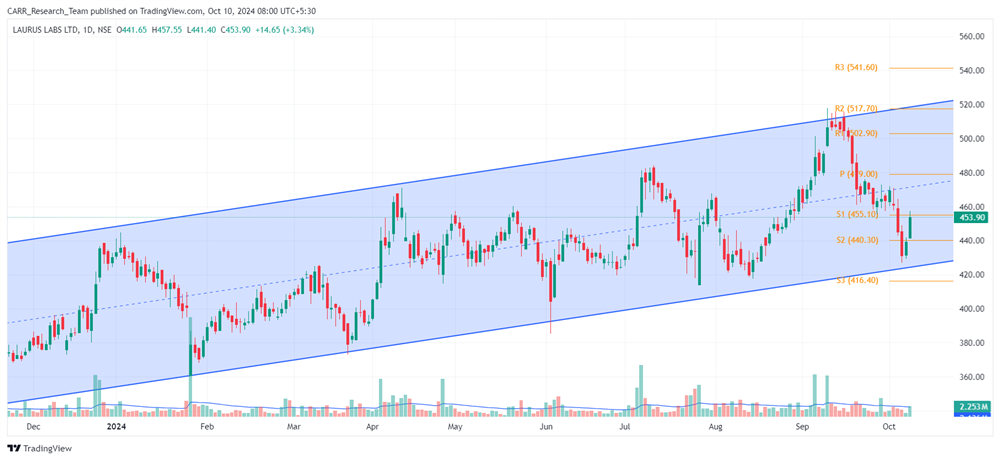Screen dimensions: 1000x460
Task: Click the TradingView logo at bottom left
Action: (40, 449)
